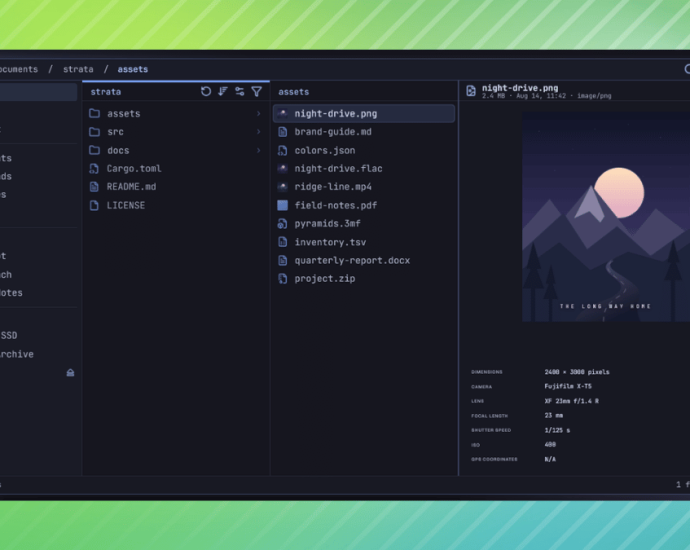
Task: Expand docs folder chevron
Action: coord(258,150)
